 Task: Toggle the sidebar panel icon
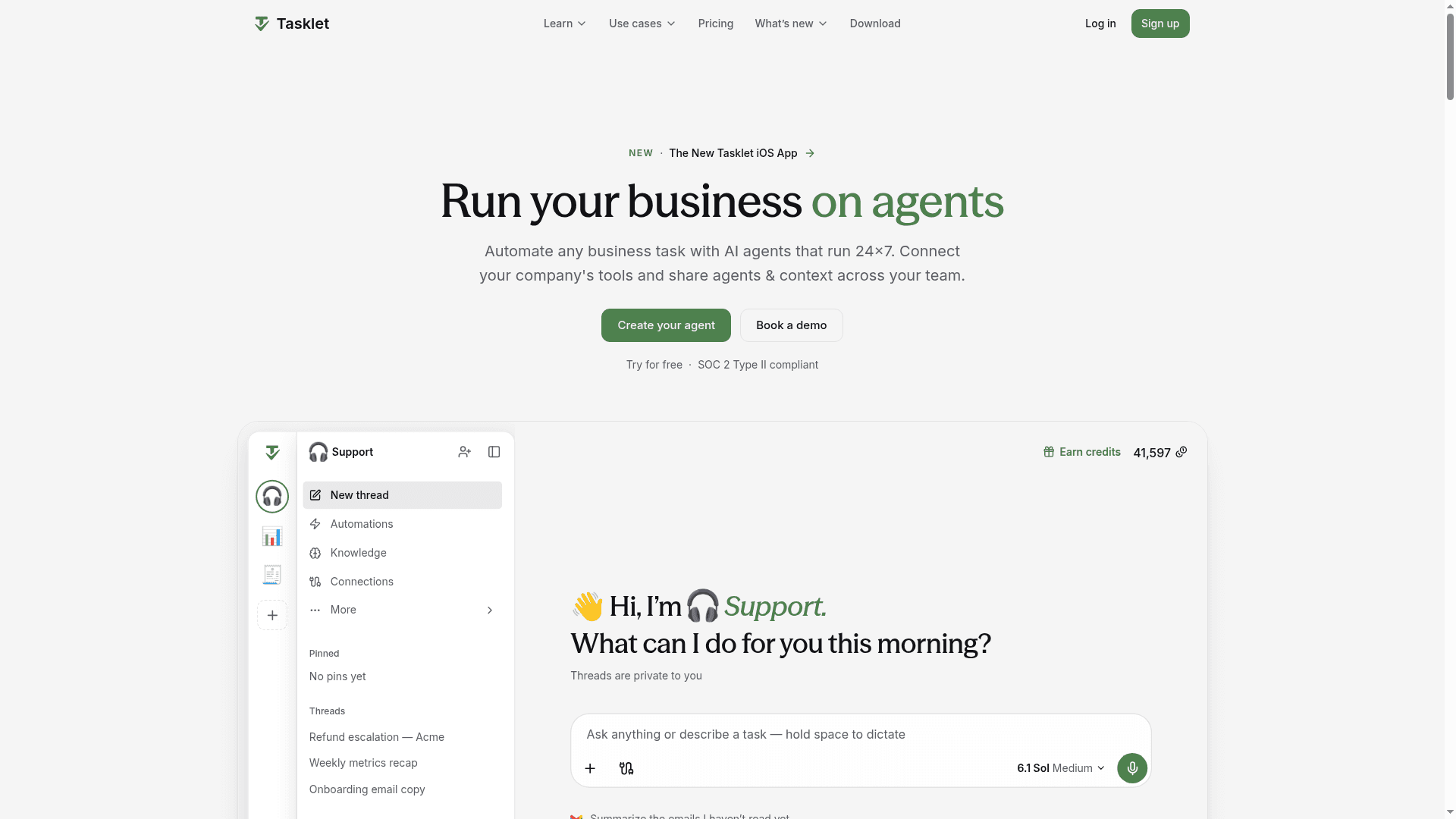pyautogui.click(x=494, y=452)
